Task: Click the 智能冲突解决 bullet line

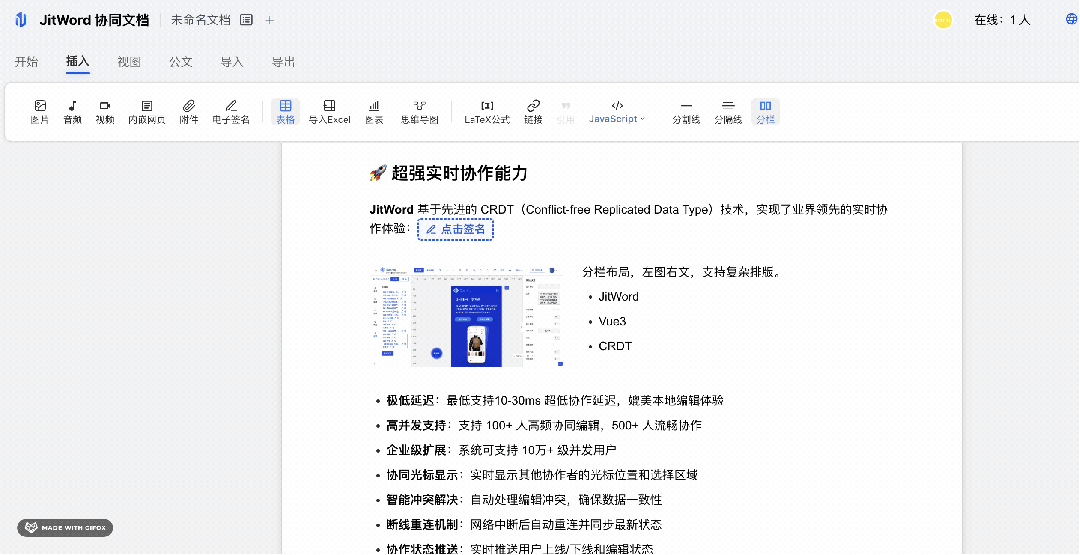Action: [524, 500]
